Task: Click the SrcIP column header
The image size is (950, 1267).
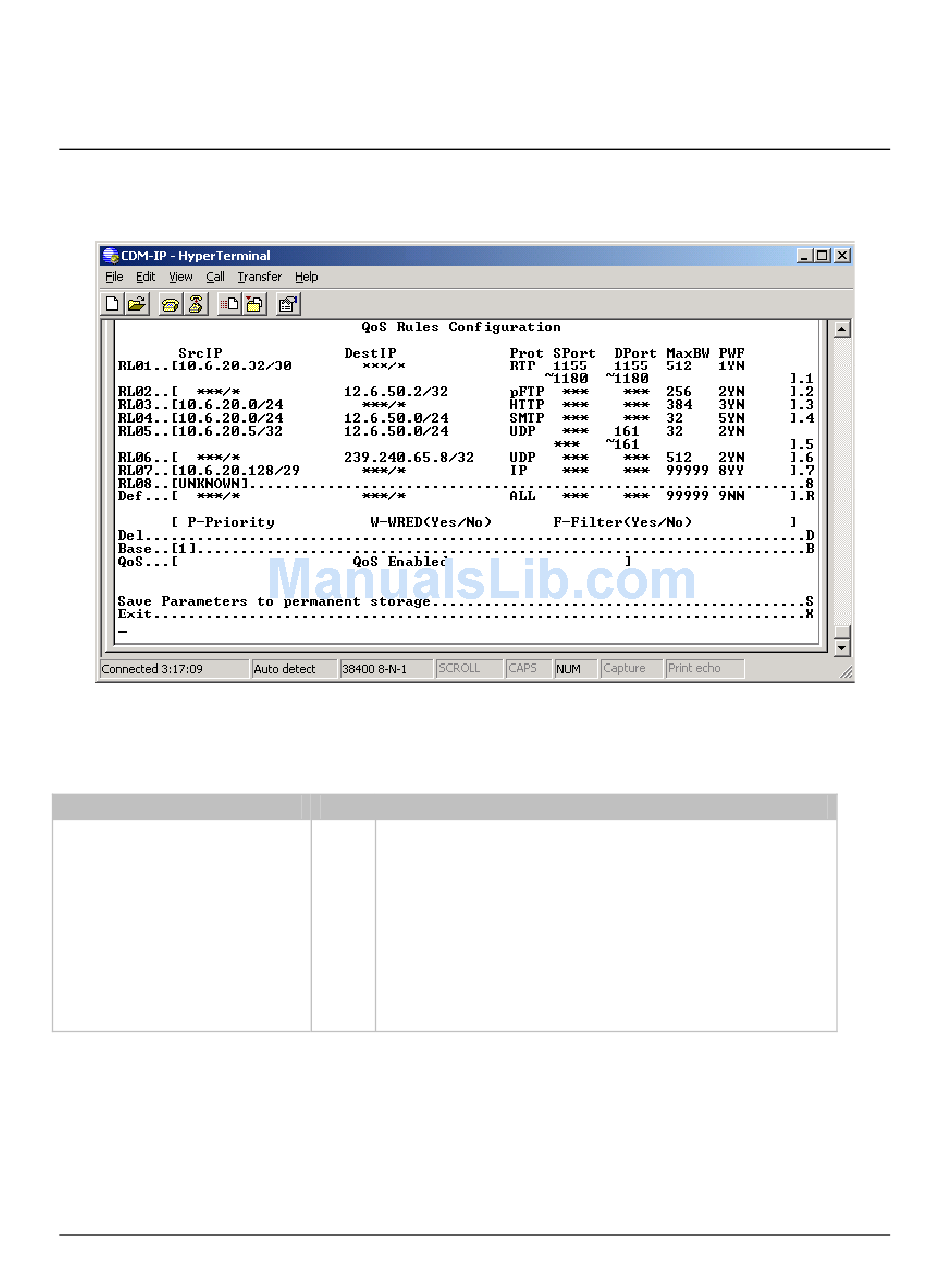Action: click(x=200, y=353)
